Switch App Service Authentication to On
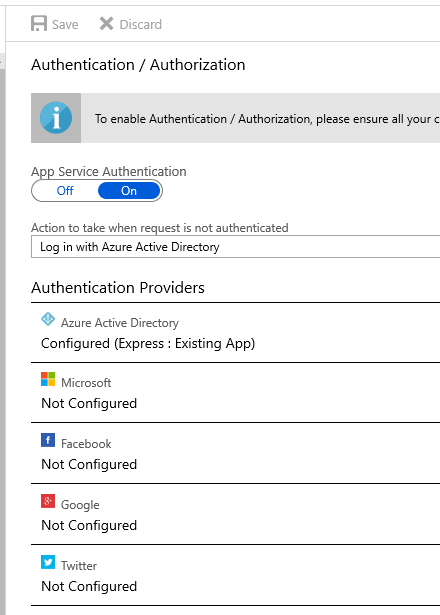The image size is (440, 615). 129,191
